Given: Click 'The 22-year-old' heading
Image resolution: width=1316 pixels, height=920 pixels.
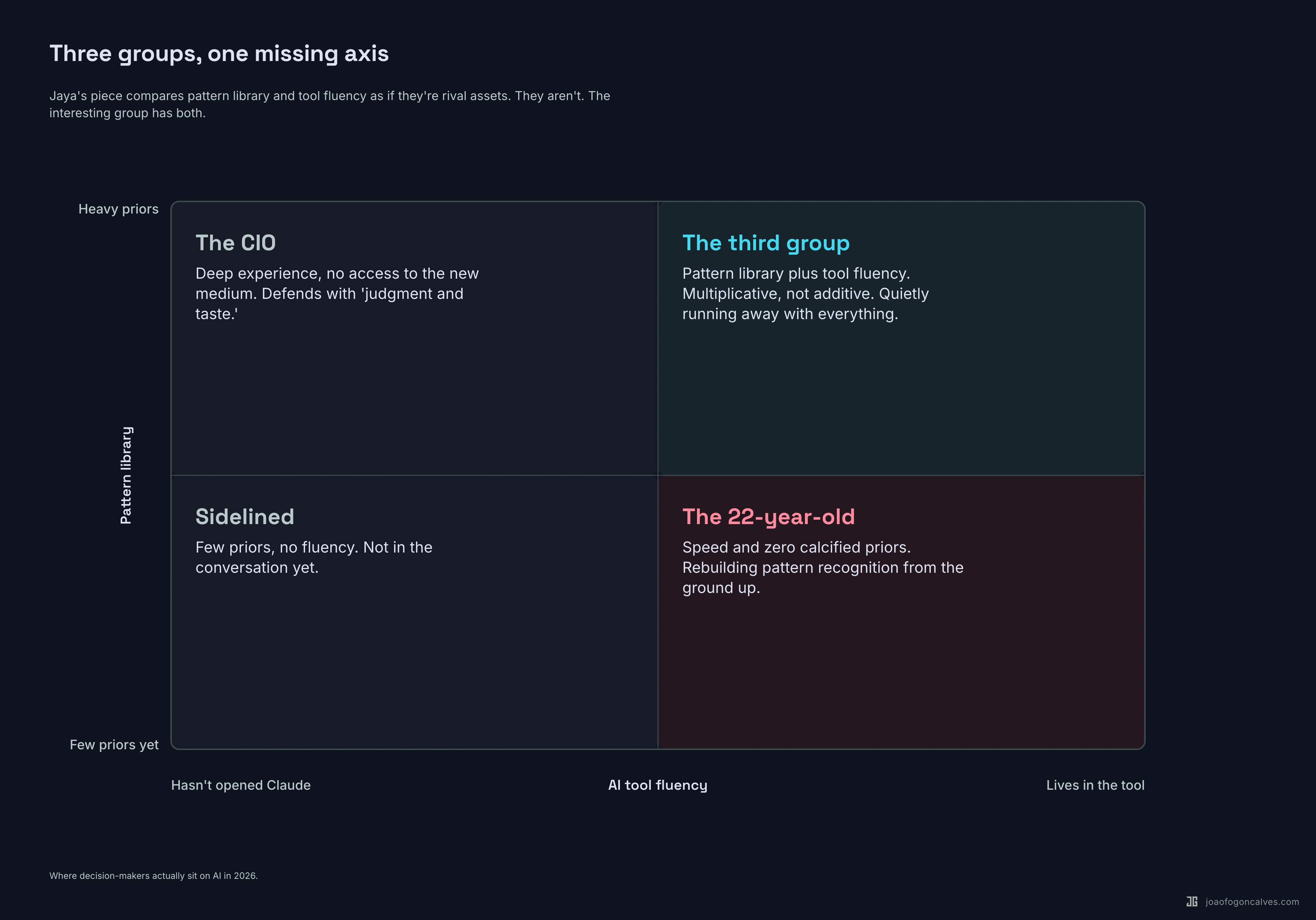Looking at the screenshot, I should pos(768,517).
